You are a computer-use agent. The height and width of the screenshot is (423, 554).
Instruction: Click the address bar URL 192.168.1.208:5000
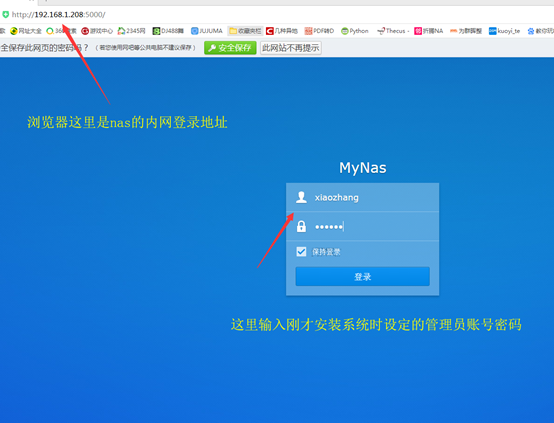[58, 14]
